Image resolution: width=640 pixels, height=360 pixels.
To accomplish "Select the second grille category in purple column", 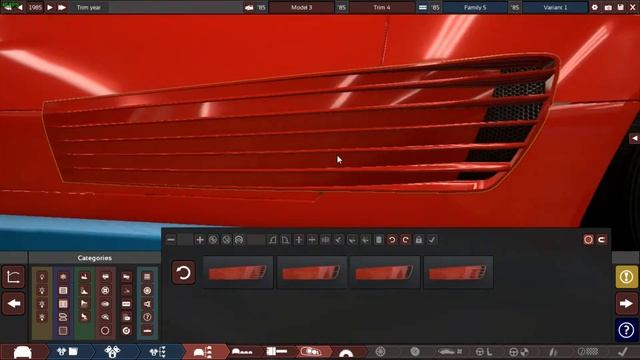I will (63, 291).
